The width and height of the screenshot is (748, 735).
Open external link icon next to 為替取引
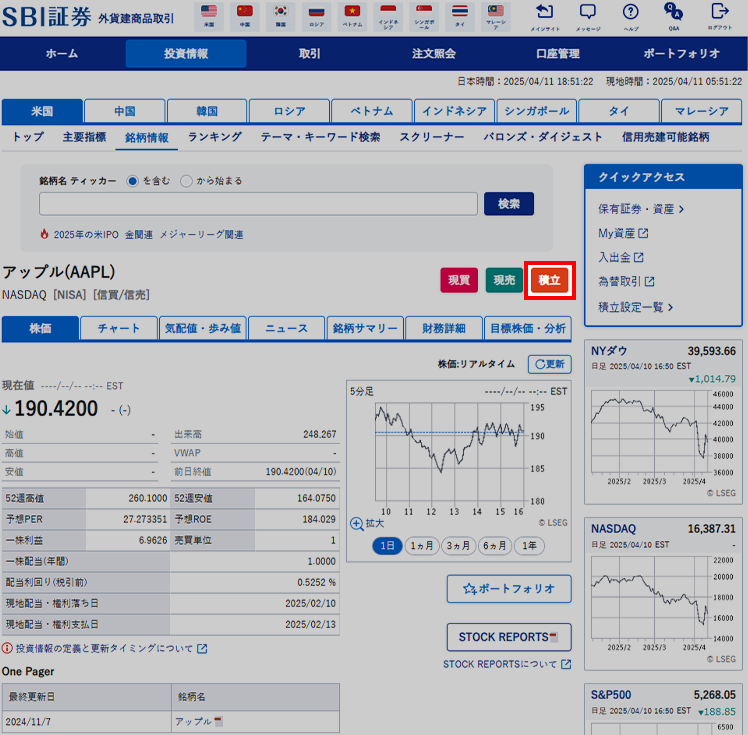649,282
